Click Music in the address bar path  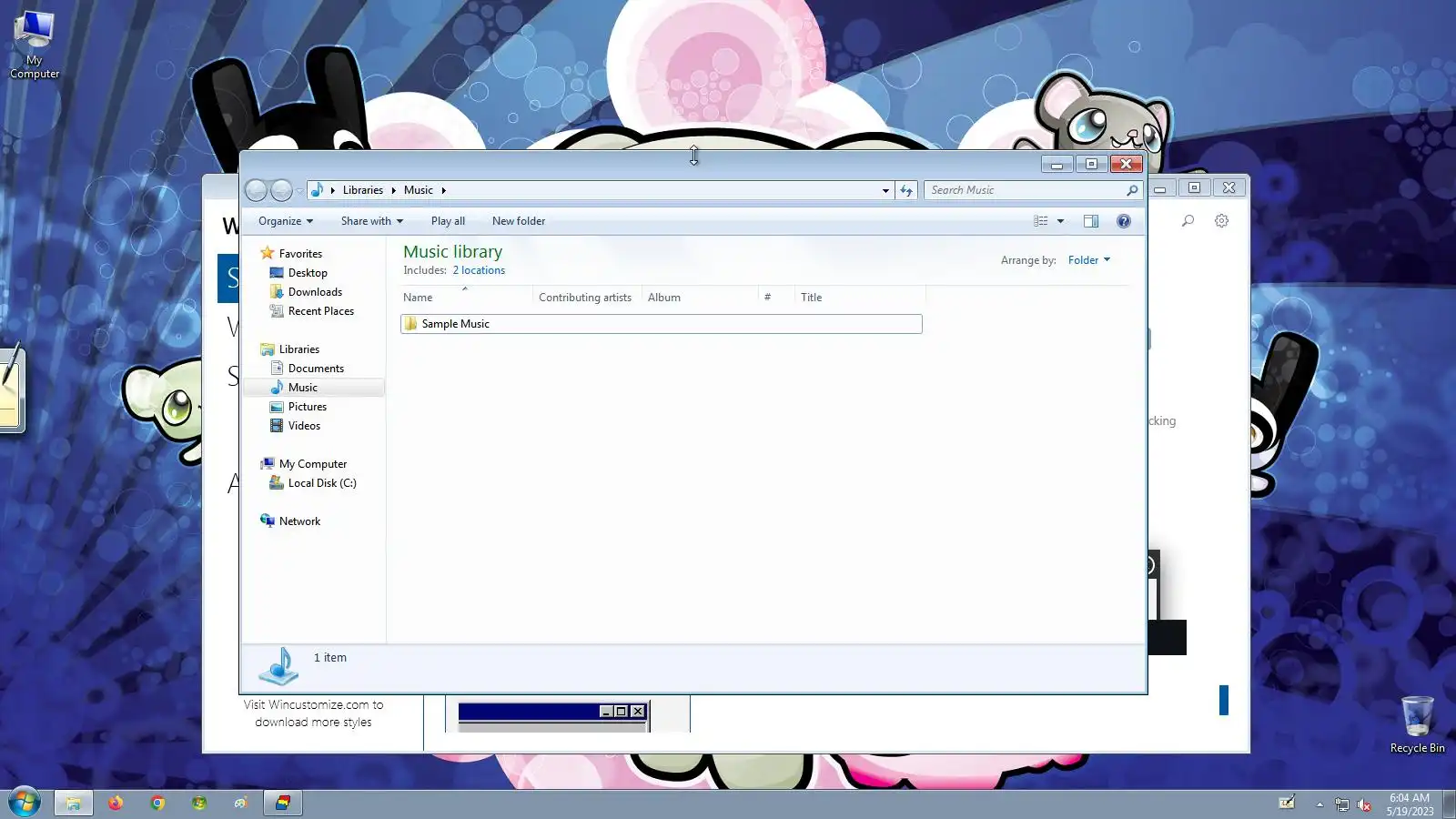point(419,190)
